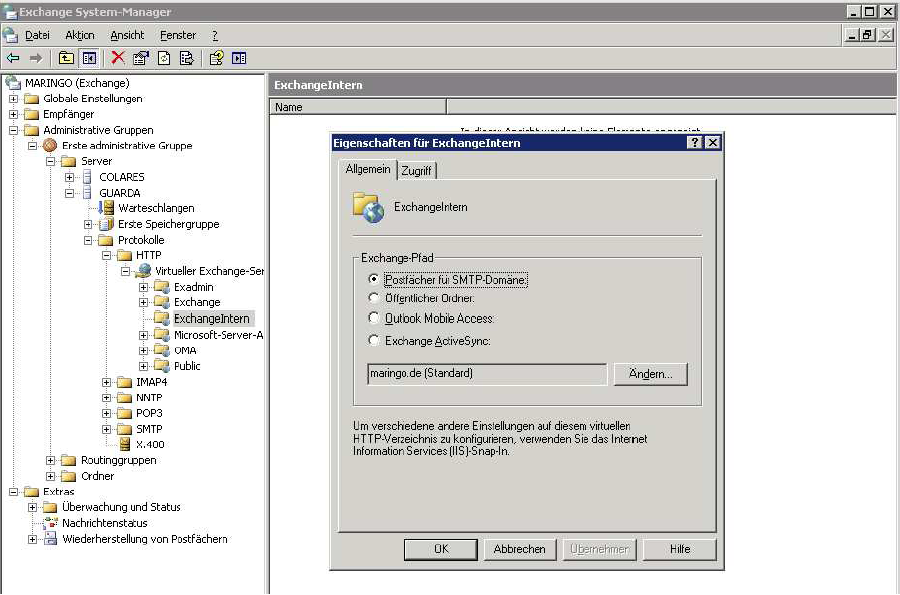Image resolution: width=900 pixels, height=595 pixels.
Task: Expand the Globale Einstellungen node
Action: tap(13, 99)
